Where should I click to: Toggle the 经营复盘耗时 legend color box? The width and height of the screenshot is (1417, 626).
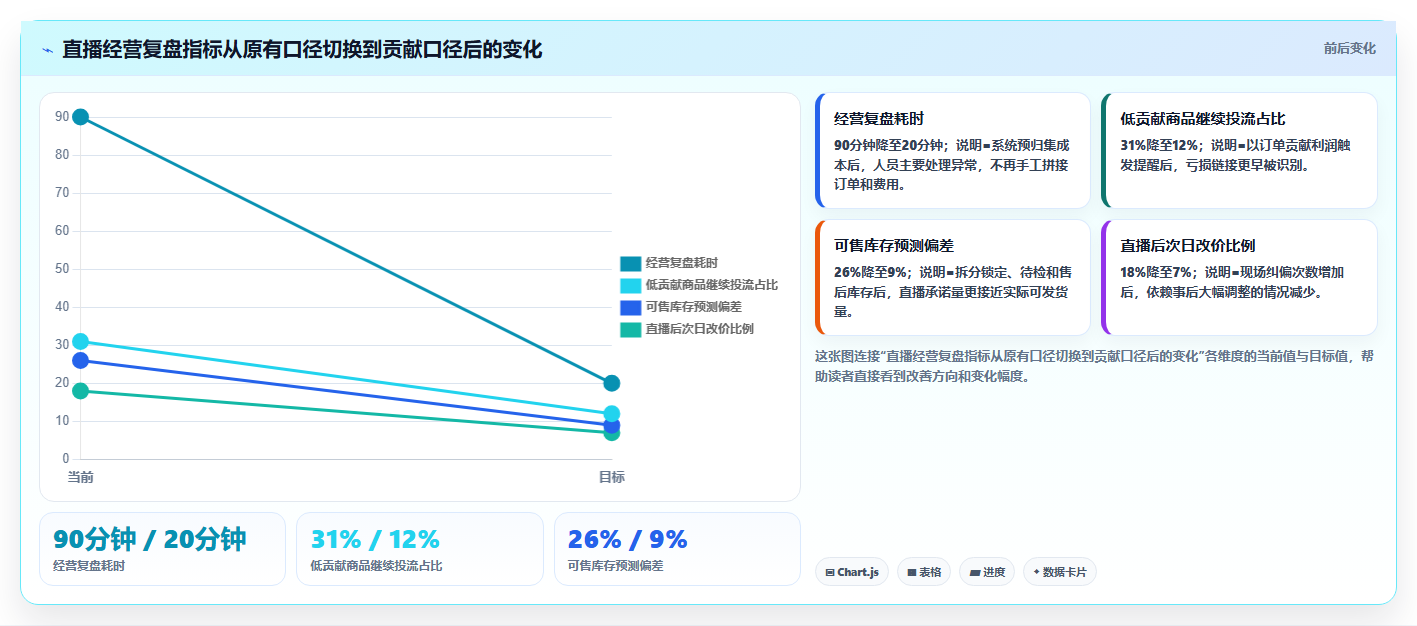click(x=630, y=263)
